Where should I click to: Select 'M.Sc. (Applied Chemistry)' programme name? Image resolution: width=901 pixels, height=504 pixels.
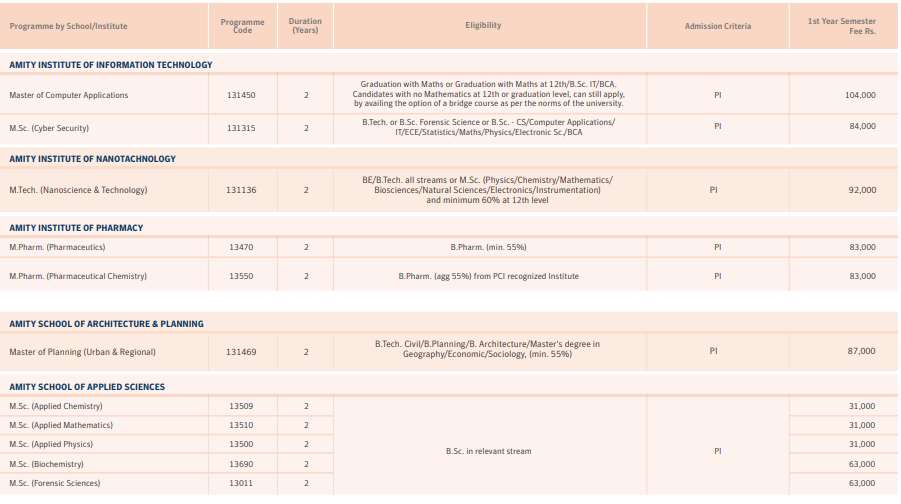pyautogui.click(x=56, y=406)
